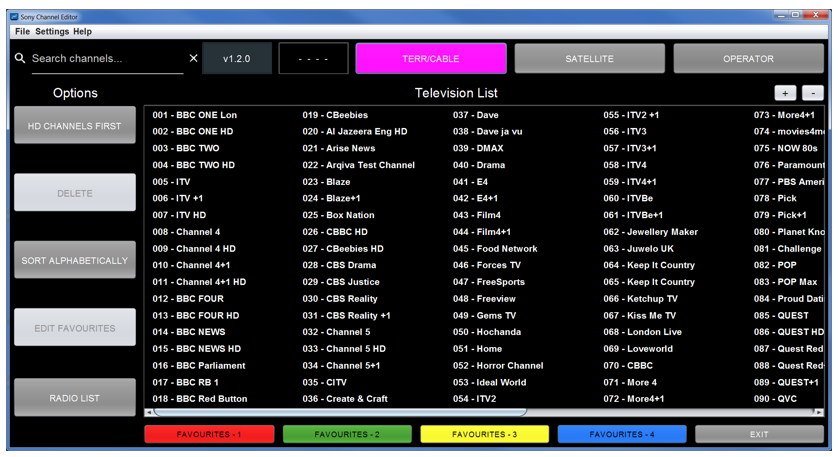The height and width of the screenshot is (457, 839).
Task: Switch to the OPERATOR source tab
Action: (x=748, y=59)
